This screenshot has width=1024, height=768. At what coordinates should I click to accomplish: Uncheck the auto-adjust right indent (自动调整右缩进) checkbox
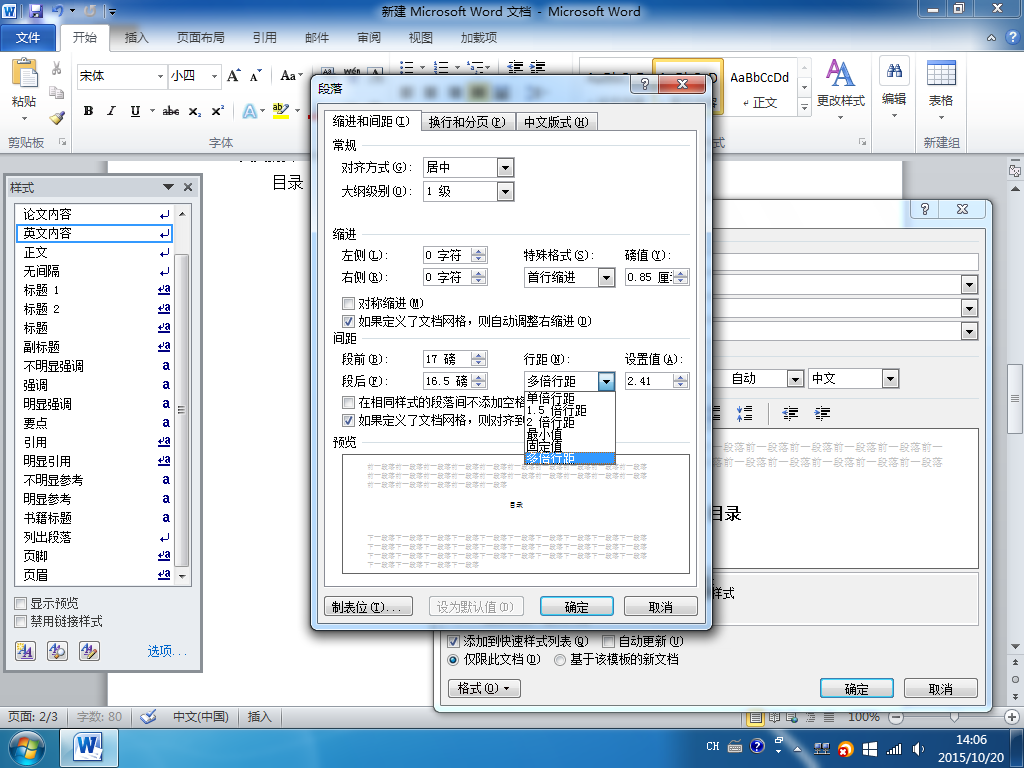tap(349, 321)
